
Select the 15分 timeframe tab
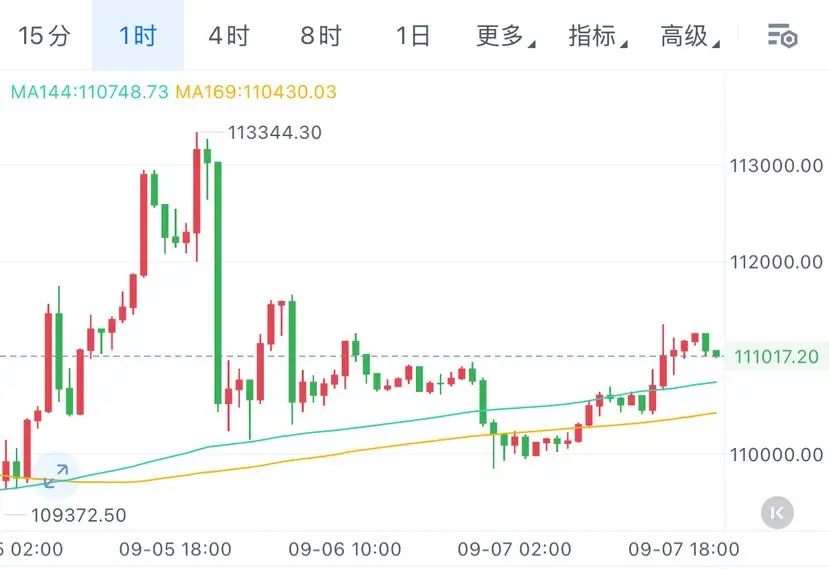(x=44, y=35)
